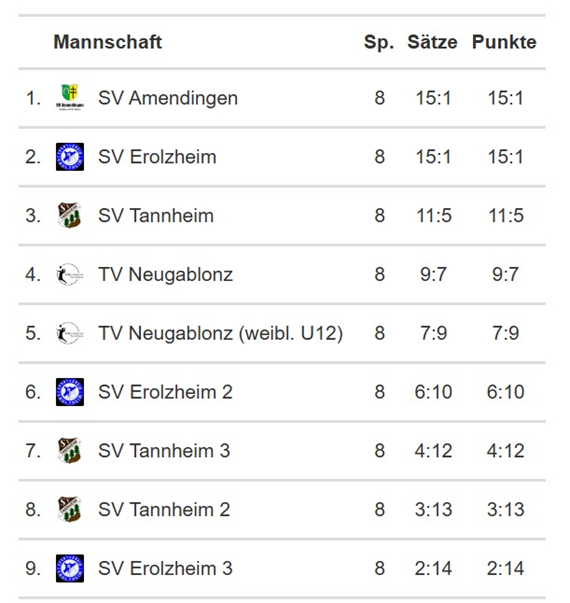
Task: Open TV Neugablonz (weibl. U12) team entry
Action: tap(220, 333)
